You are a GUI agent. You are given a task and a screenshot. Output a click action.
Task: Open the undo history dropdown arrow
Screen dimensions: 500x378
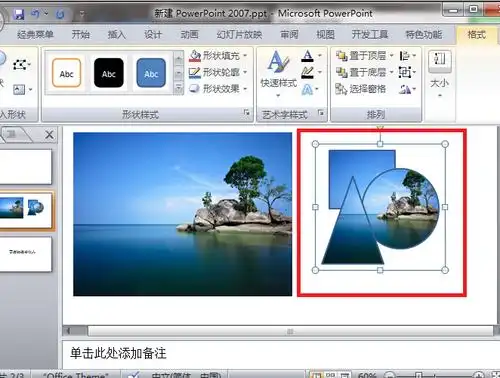[46, 14]
